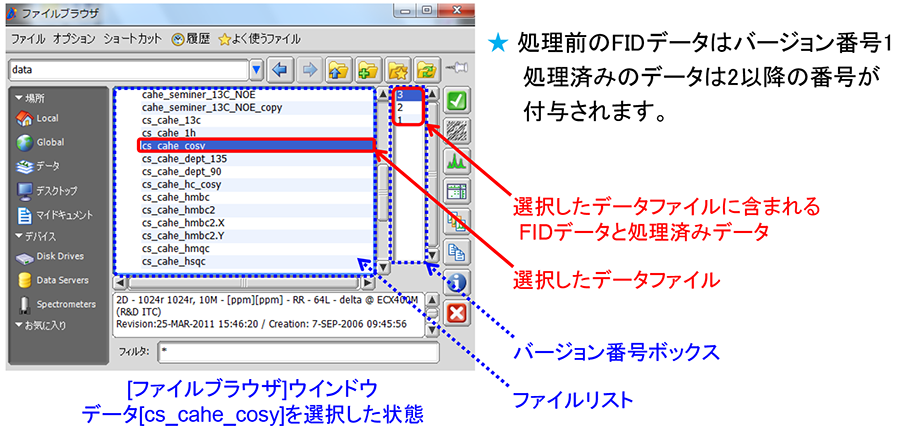Click the フィルタ filter input field
Screen dimensions: 900x432
click(298, 352)
